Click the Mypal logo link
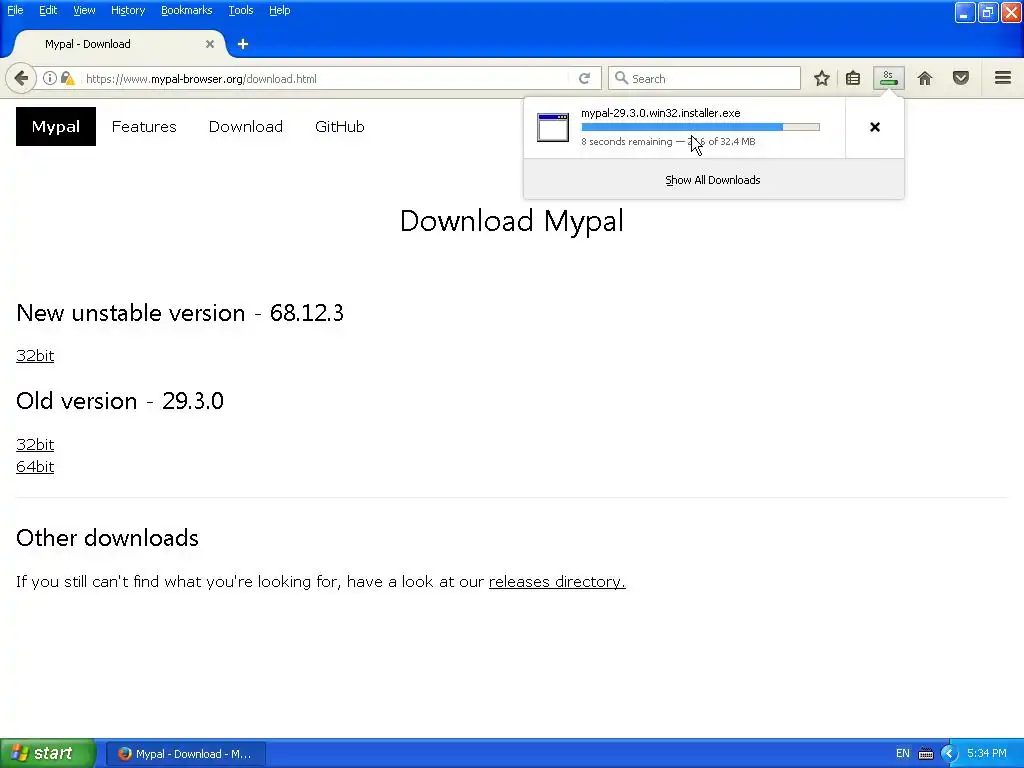The width and height of the screenshot is (1024, 768). click(x=56, y=126)
